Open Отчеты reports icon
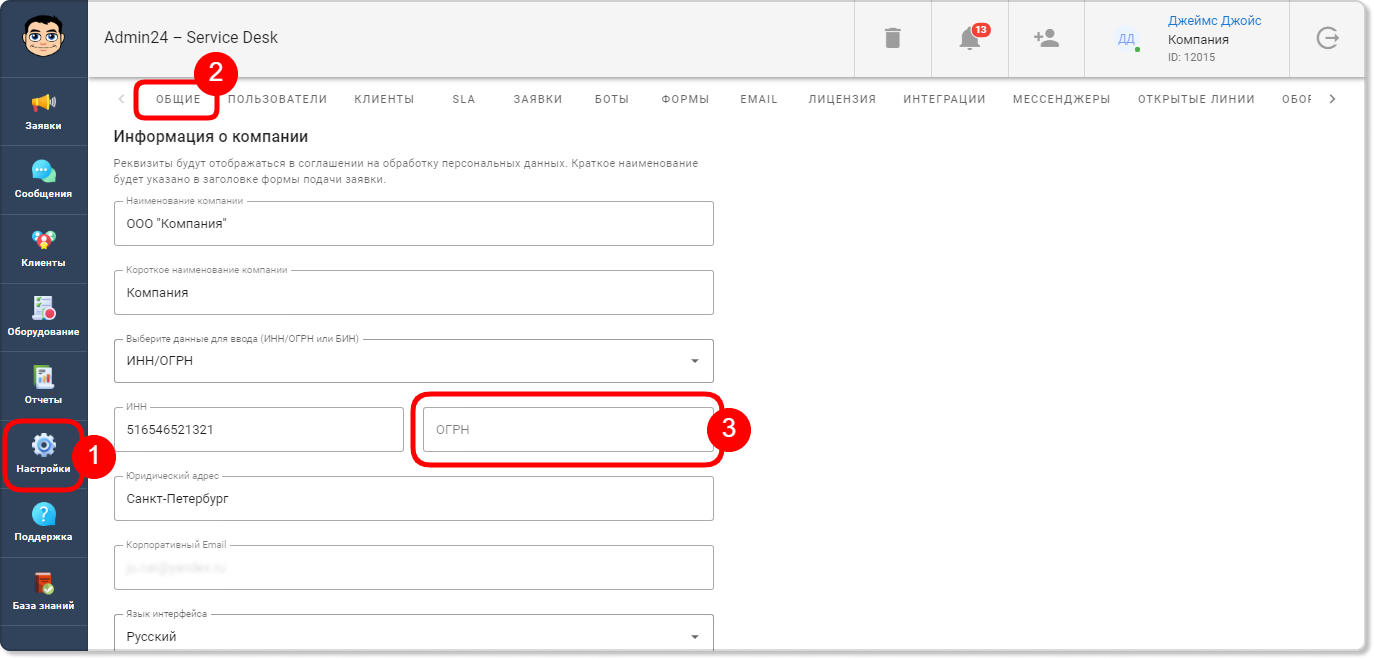The width and height of the screenshot is (1374, 659). [x=44, y=386]
